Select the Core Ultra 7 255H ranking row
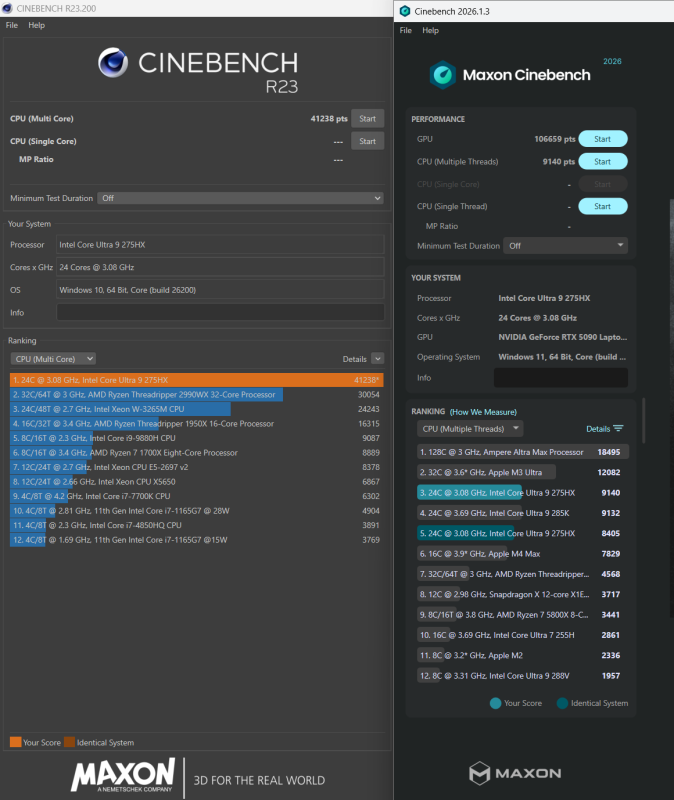674x800 pixels. click(x=522, y=635)
